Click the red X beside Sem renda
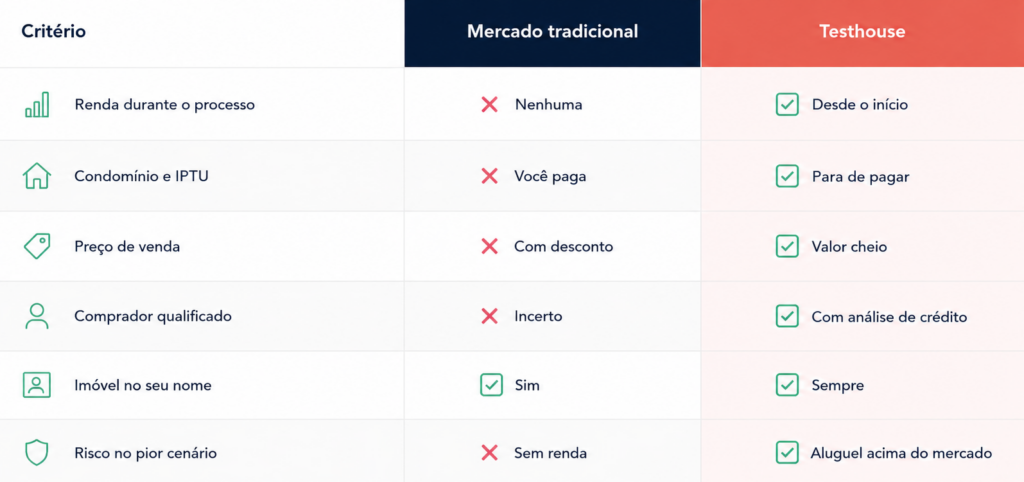Viewport: 1024px width, 482px height. (489, 453)
